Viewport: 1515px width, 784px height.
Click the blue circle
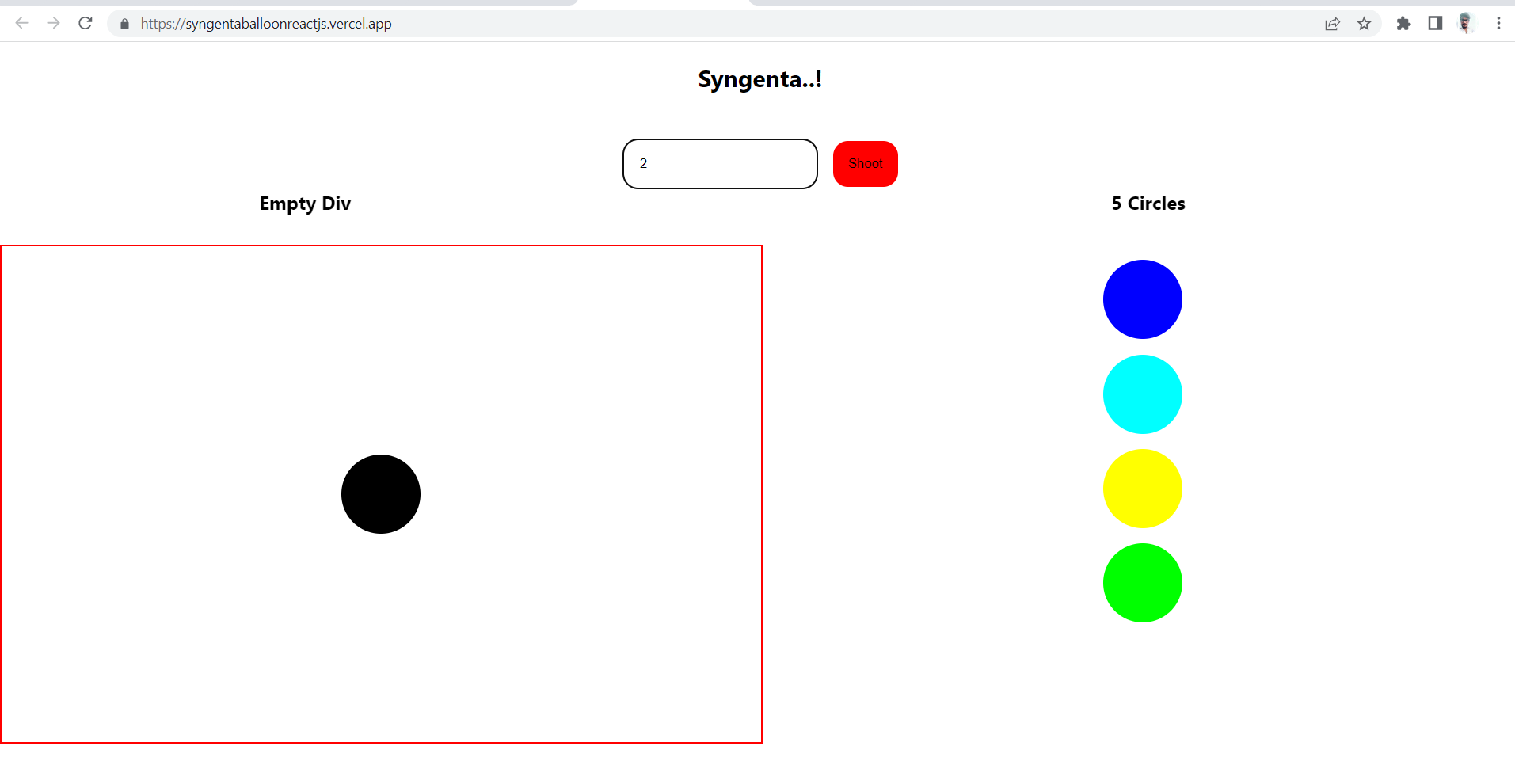[1143, 299]
